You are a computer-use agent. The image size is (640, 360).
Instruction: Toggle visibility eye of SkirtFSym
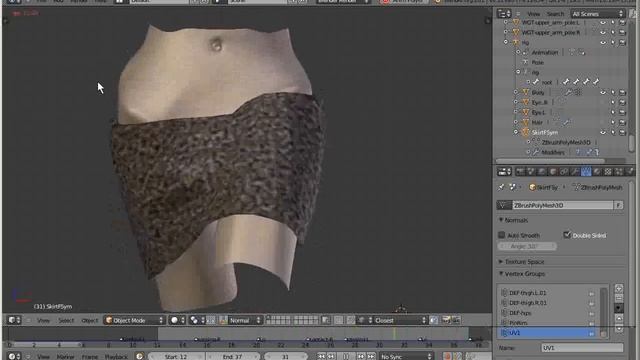(x=603, y=132)
